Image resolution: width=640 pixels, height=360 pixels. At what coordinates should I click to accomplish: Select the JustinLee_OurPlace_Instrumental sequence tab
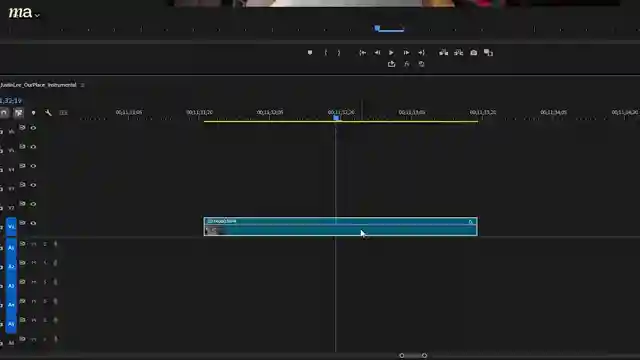(x=38, y=85)
